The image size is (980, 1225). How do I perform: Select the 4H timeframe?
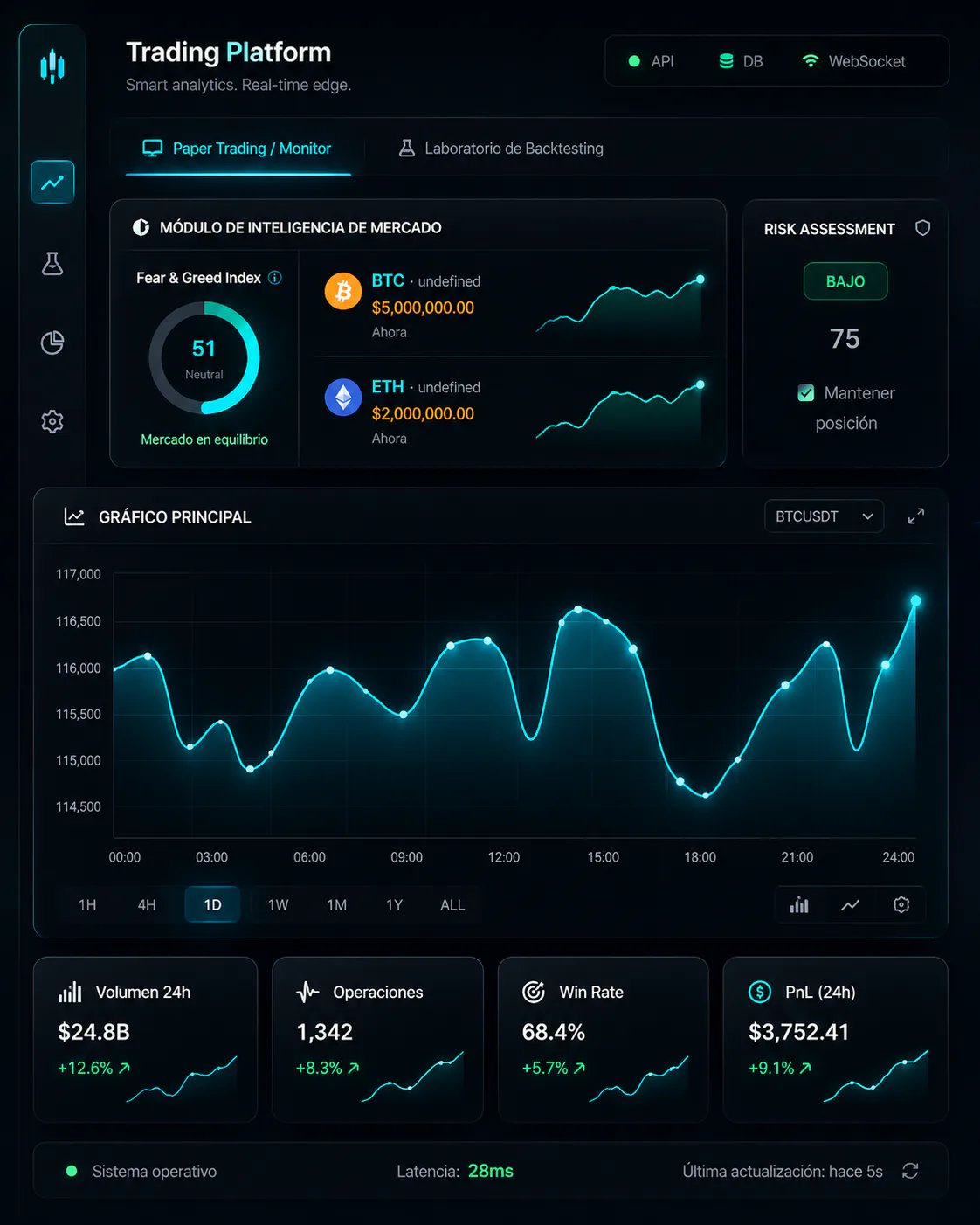pos(147,905)
